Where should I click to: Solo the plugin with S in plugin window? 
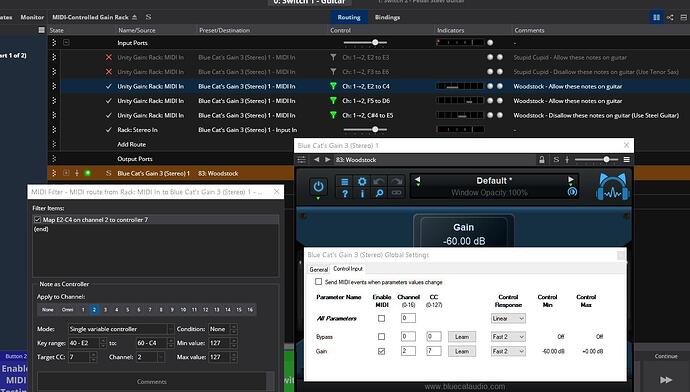tap(556, 160)
